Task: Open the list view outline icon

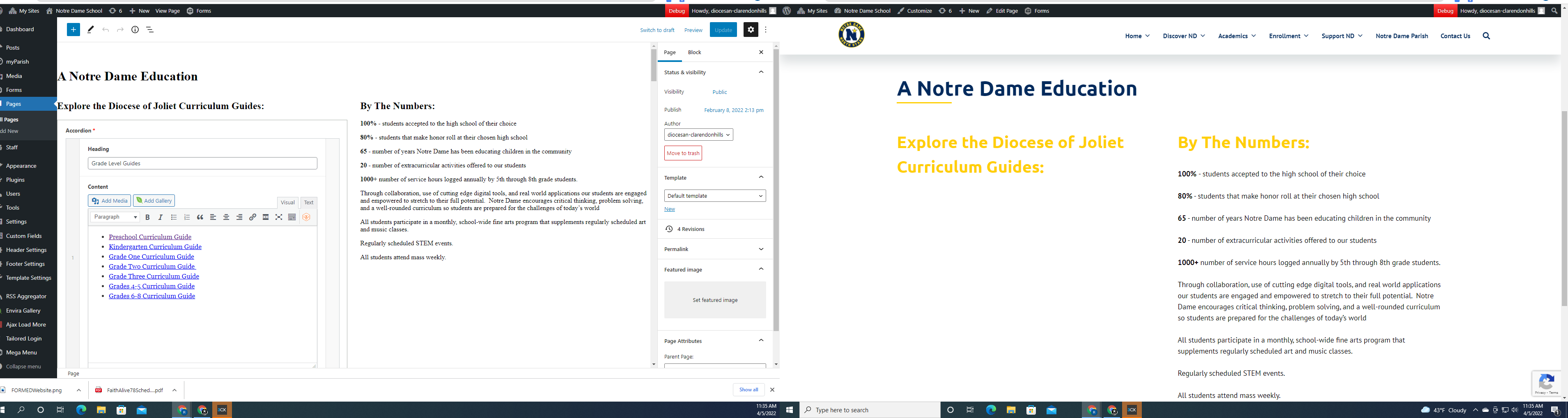Action: click(x=150, y=30)
